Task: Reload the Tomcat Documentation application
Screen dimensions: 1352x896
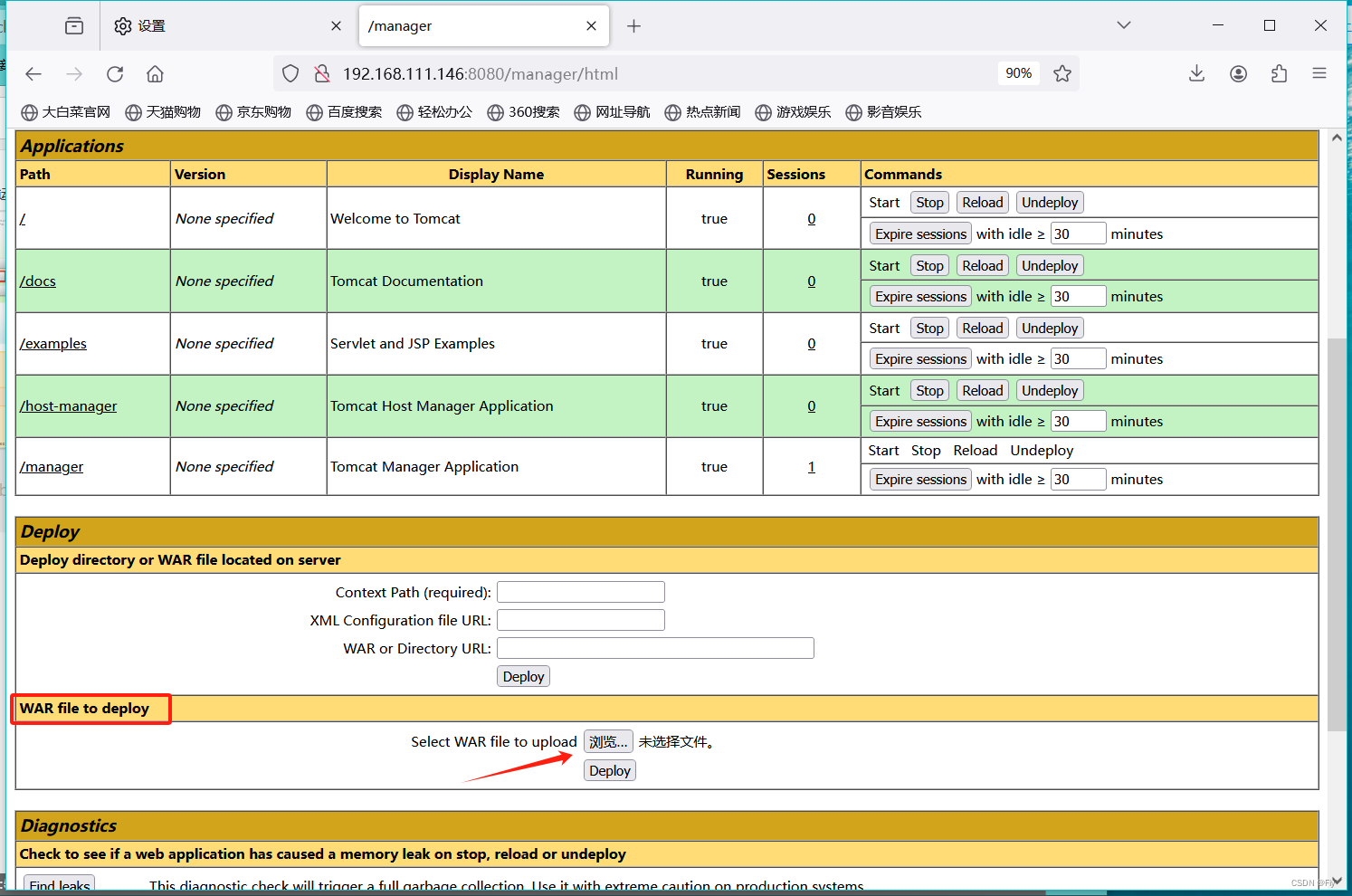Action: [982, 266]
